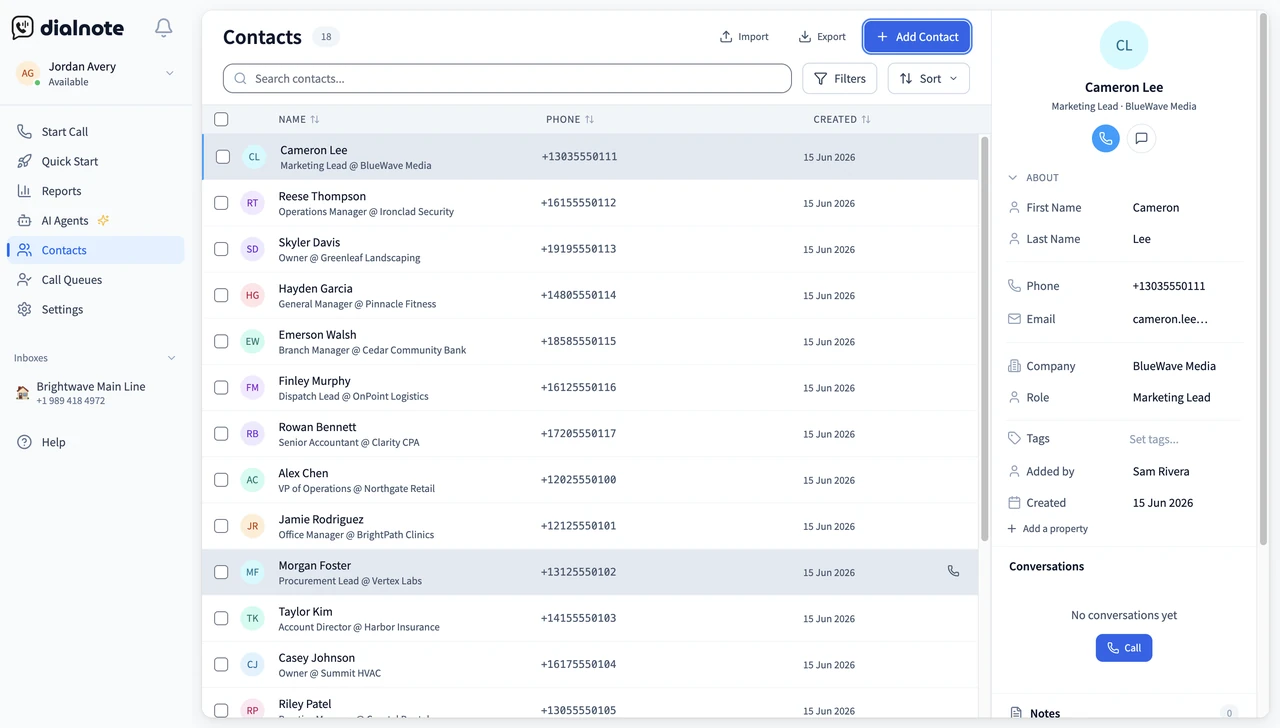Click the blue Call button under Conversations
Viewport: 1280px width, 728px height.
tap(1124, 648)
